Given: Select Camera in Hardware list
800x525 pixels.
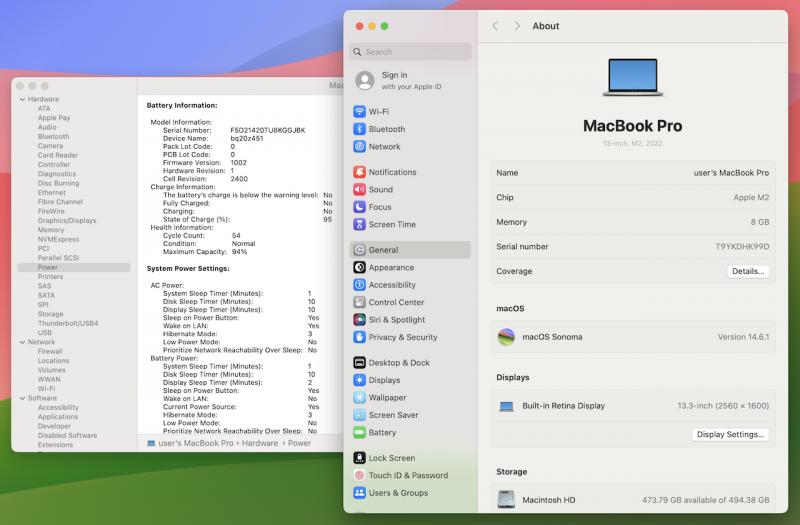Looking at the screenshot, I should click(x=51, y=146).
